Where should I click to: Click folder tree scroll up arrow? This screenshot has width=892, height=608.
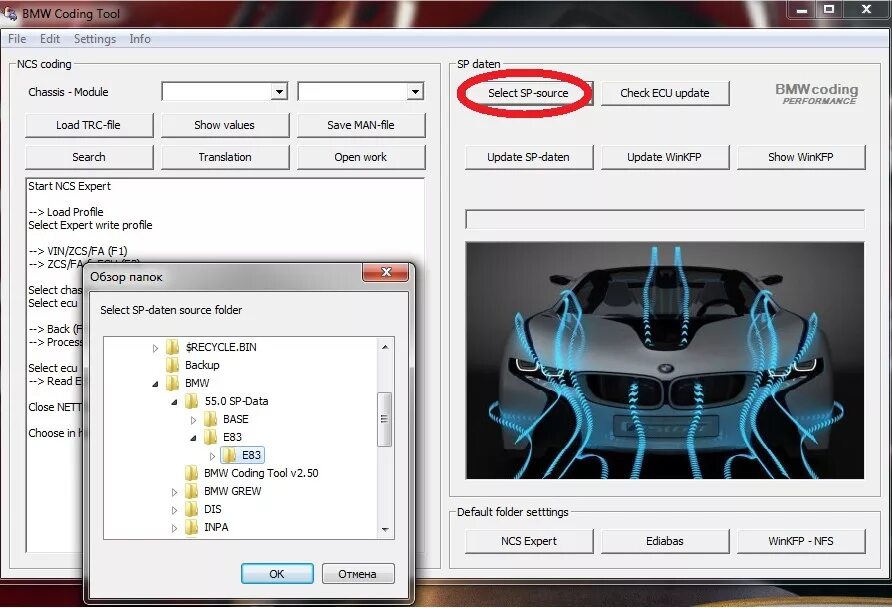385,346
